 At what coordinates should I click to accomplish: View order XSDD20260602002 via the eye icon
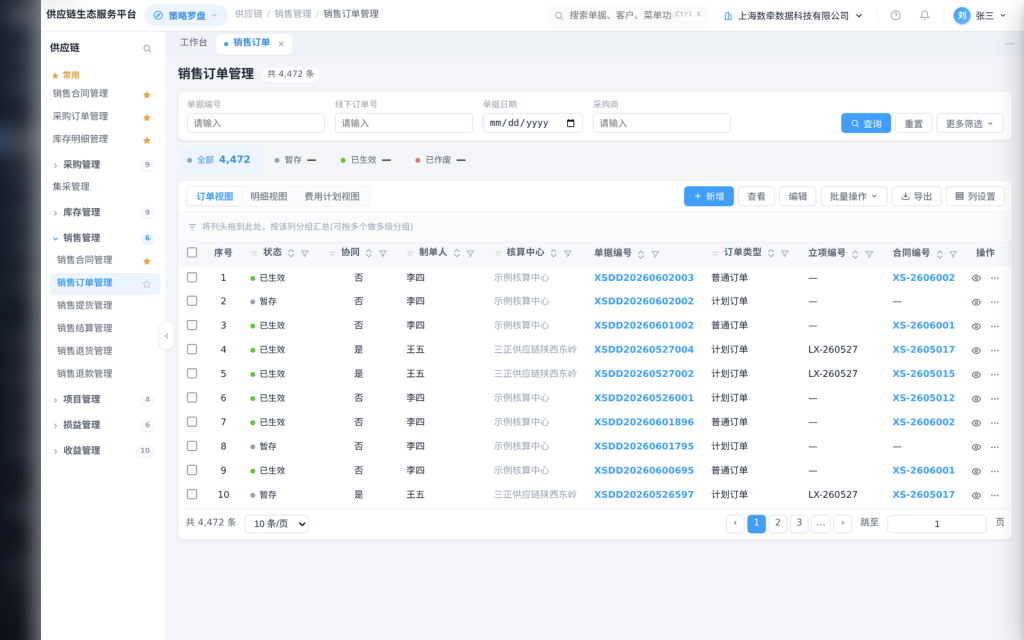tap(976, 302)
